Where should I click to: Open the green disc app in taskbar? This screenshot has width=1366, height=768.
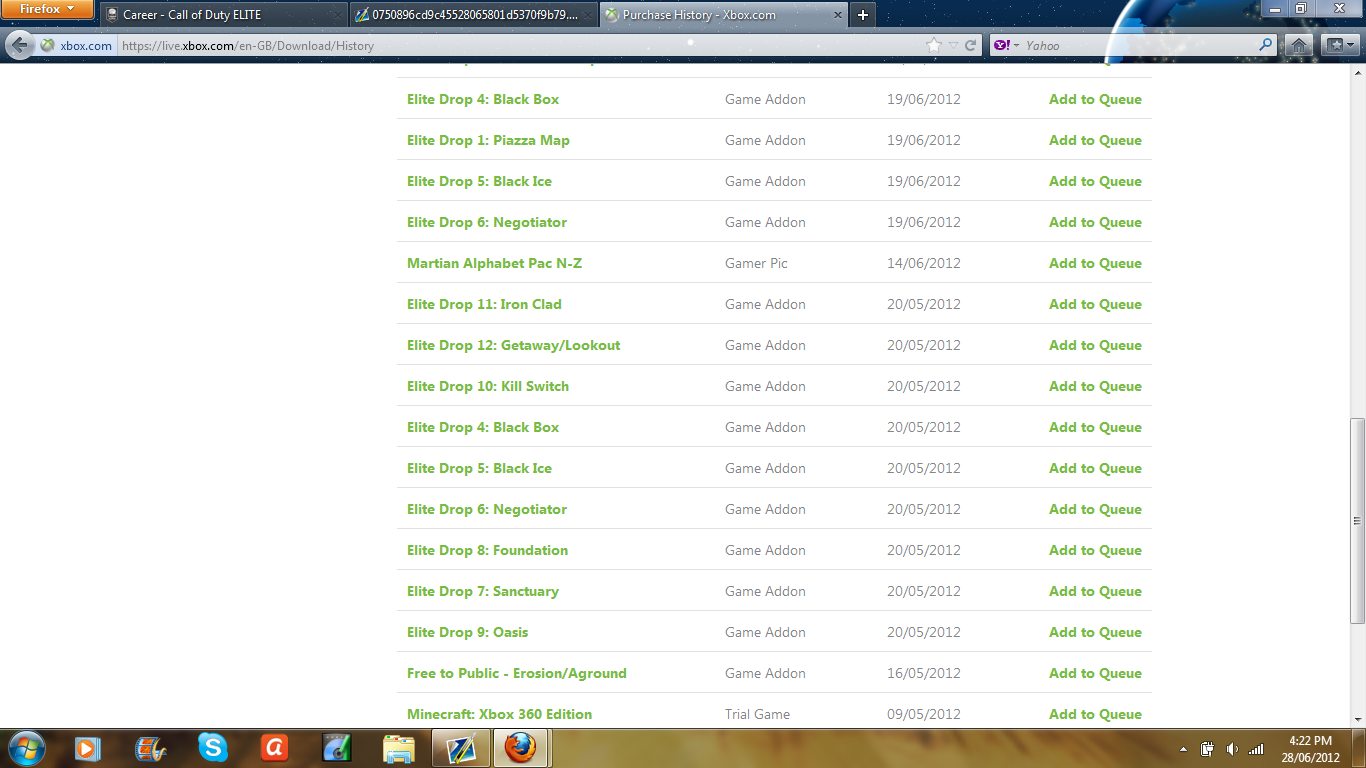pos(336,747)
